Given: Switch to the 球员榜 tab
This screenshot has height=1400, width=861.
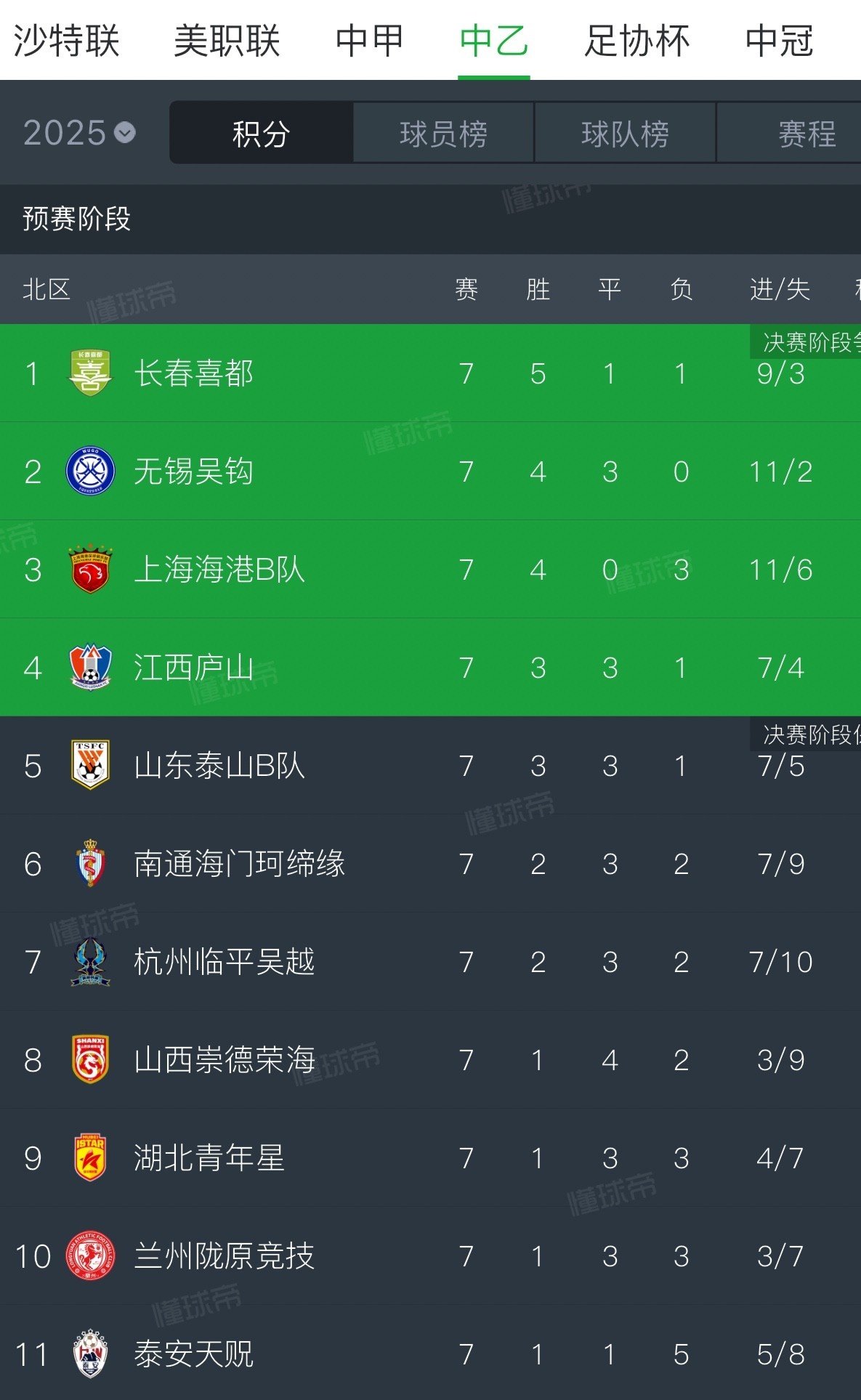Looking at the screenshot, I should coord(442,133).
